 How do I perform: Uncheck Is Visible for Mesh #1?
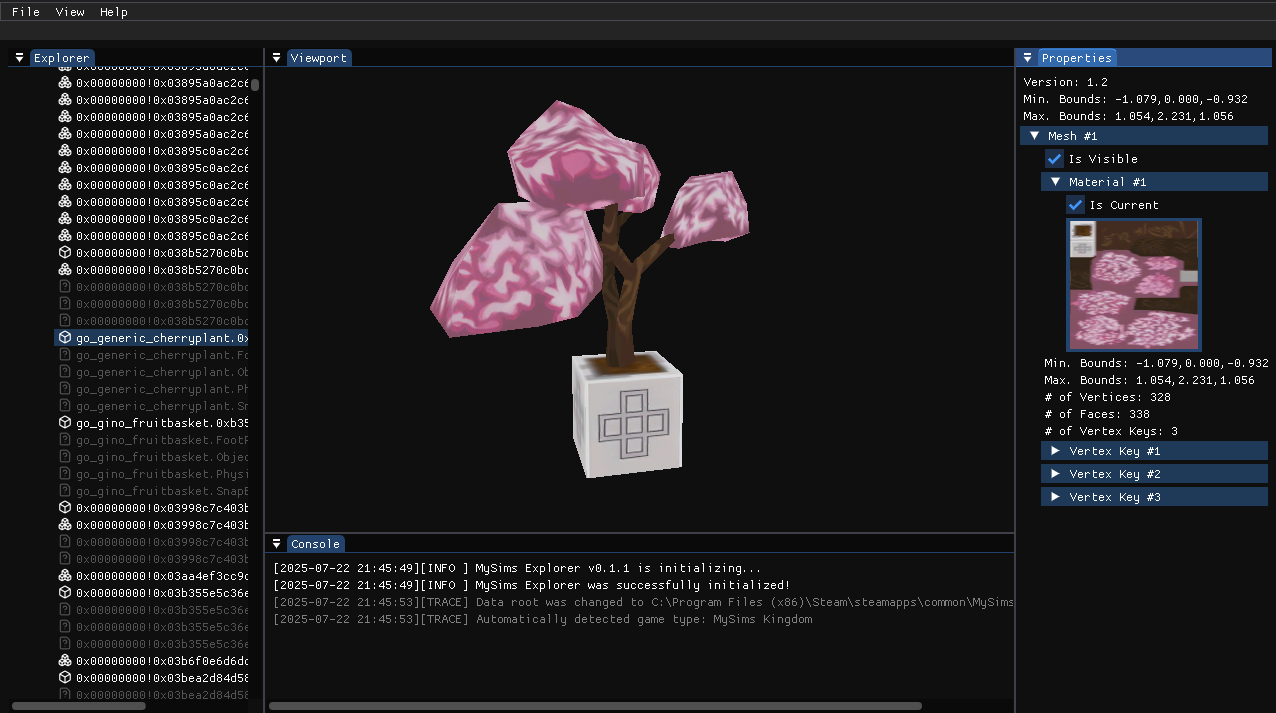coord(1053,158)
